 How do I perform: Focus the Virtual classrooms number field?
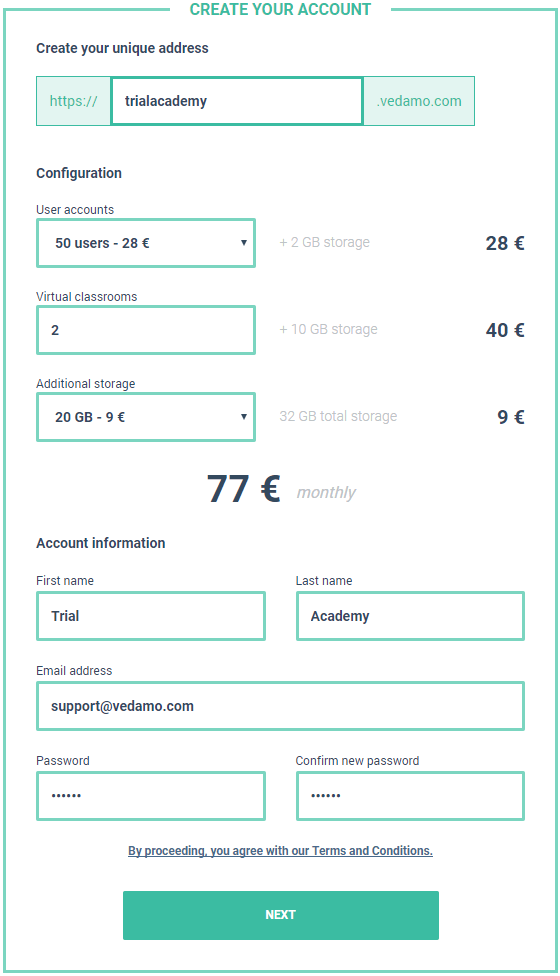pos(146,330)
